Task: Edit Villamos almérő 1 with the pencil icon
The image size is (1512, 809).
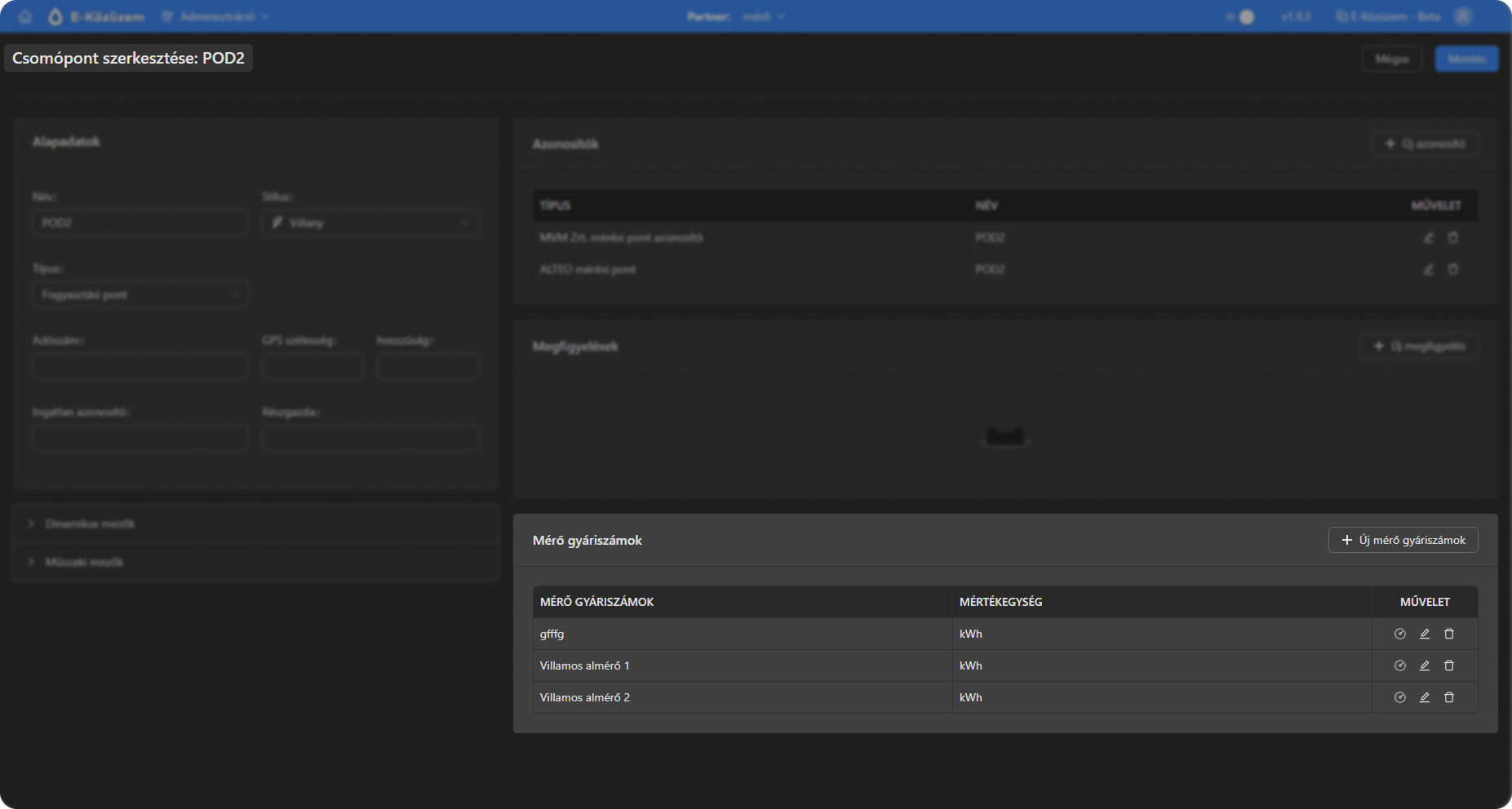Action: coord(1424,665)
